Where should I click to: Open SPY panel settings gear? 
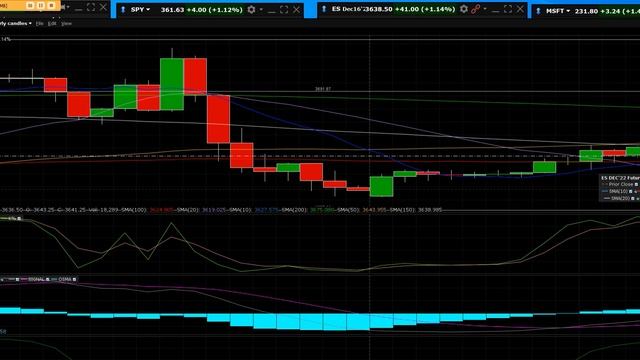click(251, 9)
